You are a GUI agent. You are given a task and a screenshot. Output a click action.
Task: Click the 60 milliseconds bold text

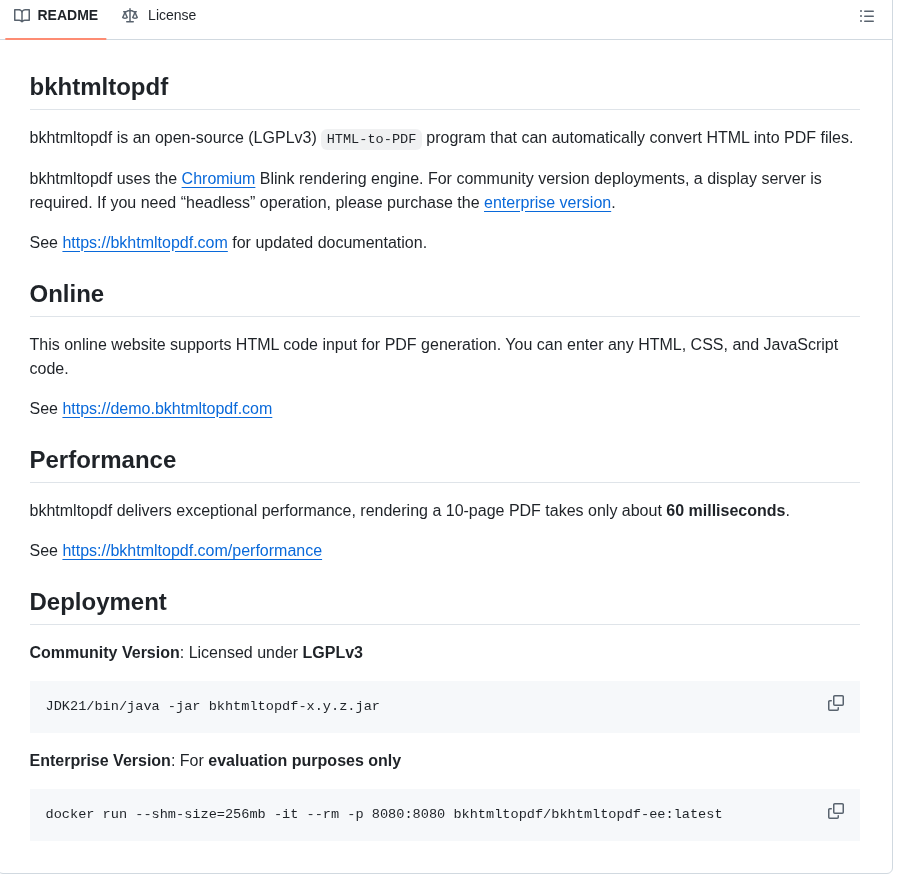(x=725, y=510)
